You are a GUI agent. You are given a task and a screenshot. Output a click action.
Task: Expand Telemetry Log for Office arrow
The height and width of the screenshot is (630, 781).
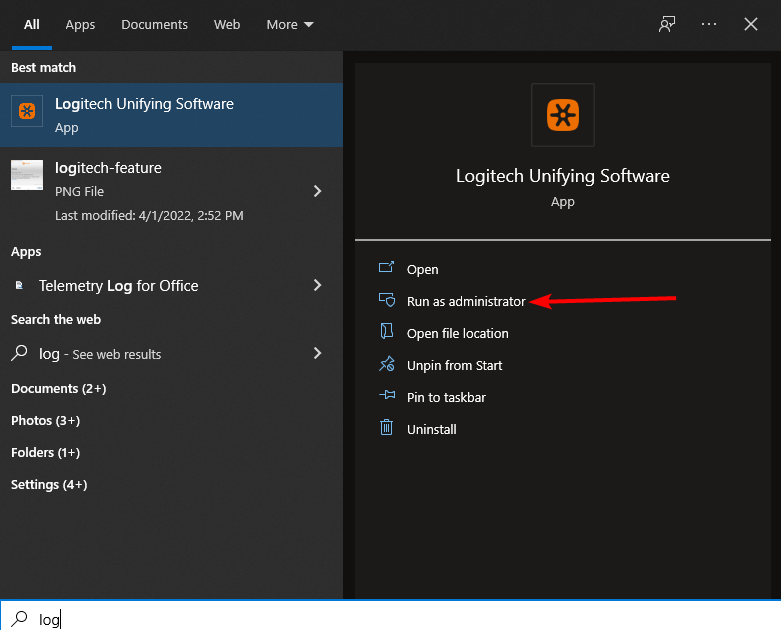click(318, 286)
